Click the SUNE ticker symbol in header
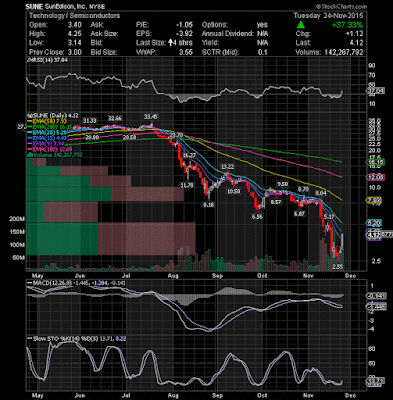Viewport: 393px width, 400px height. [33, 6]
